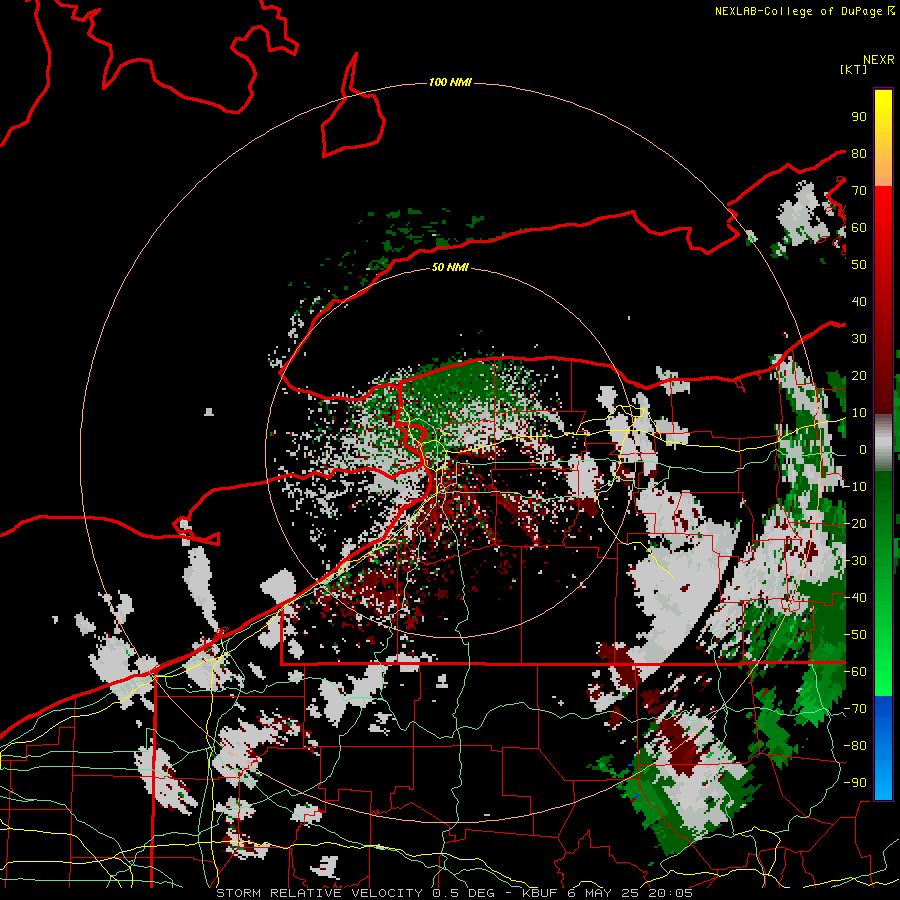Click the 0 value on velocity scale
The width and height of the screenshot is (900, 900).
coord(862,450)
